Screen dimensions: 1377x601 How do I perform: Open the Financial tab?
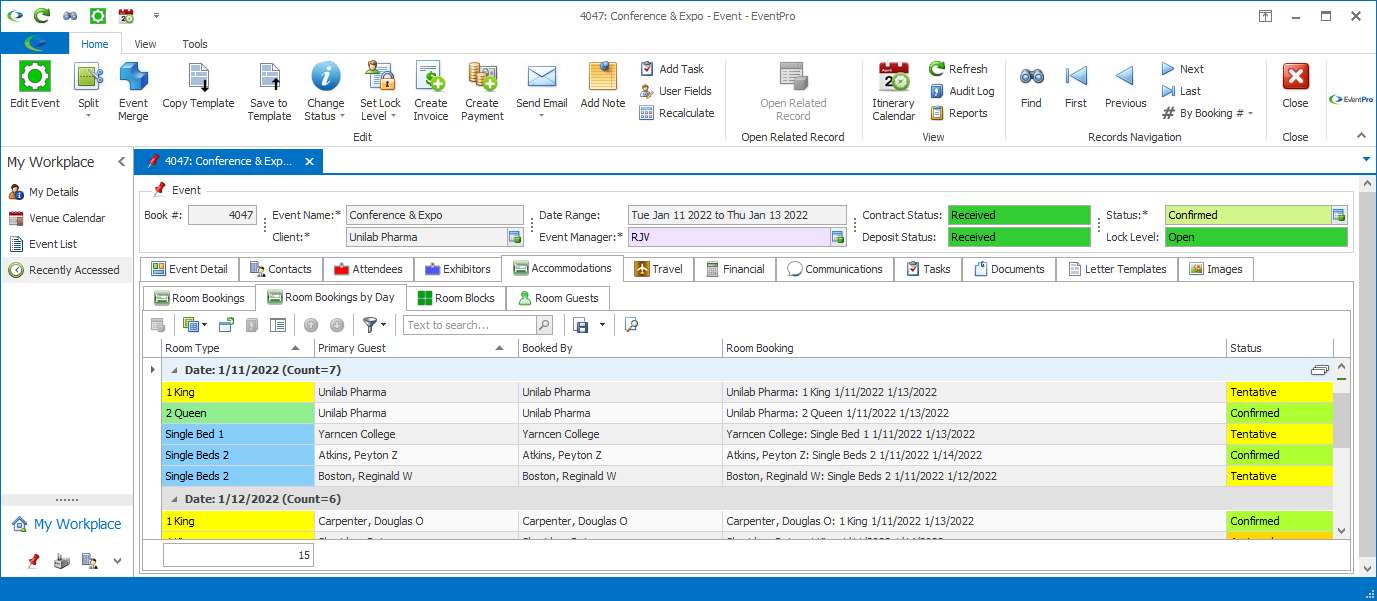[735, 269]
